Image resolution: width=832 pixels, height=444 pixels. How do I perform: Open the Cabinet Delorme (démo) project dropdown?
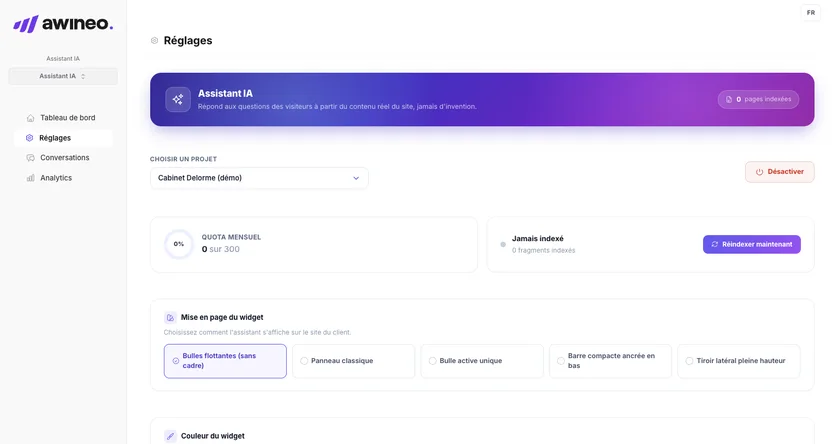tap(259, 178)
